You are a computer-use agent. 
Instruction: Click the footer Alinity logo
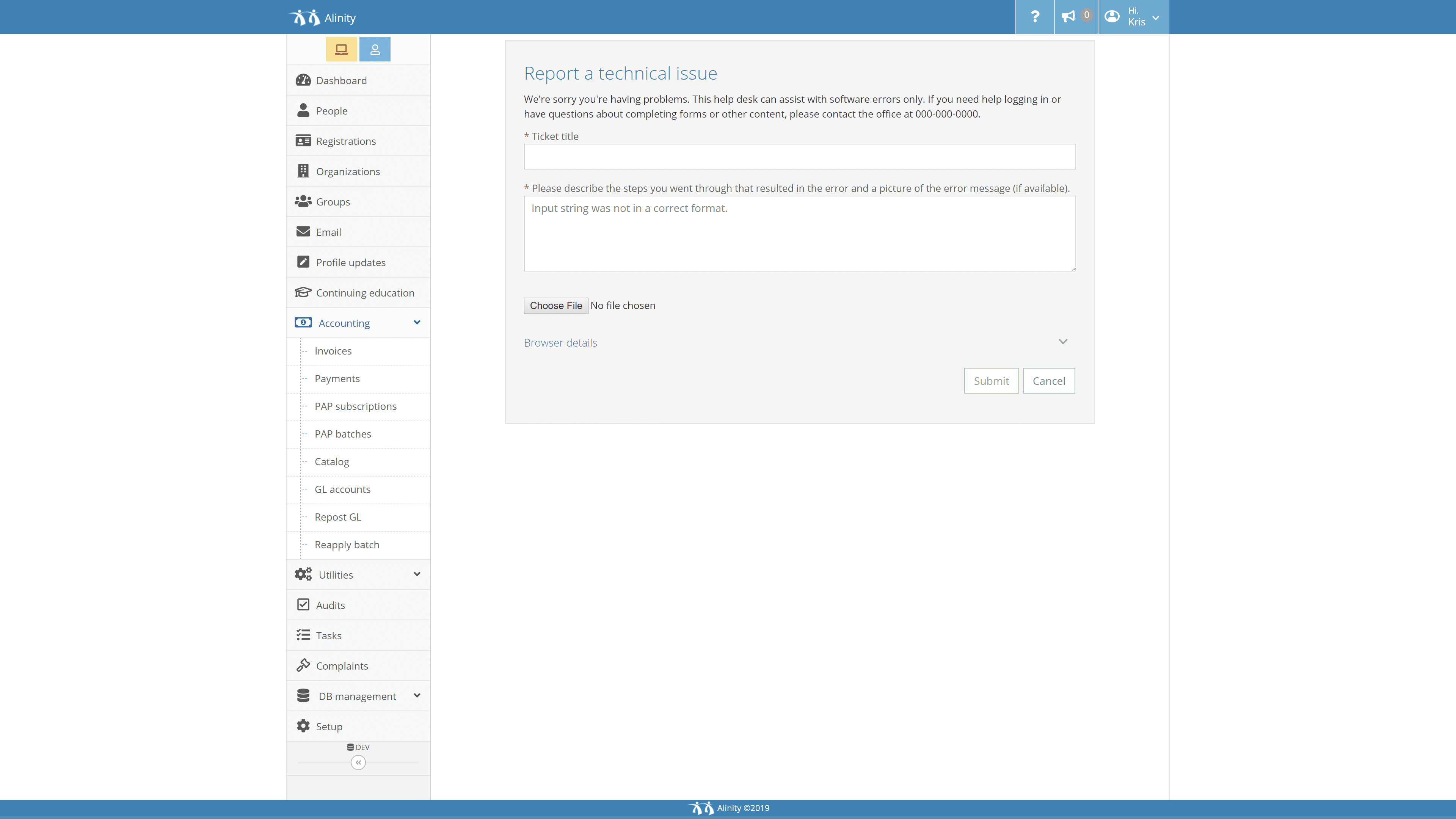click(x=701, y=808)
